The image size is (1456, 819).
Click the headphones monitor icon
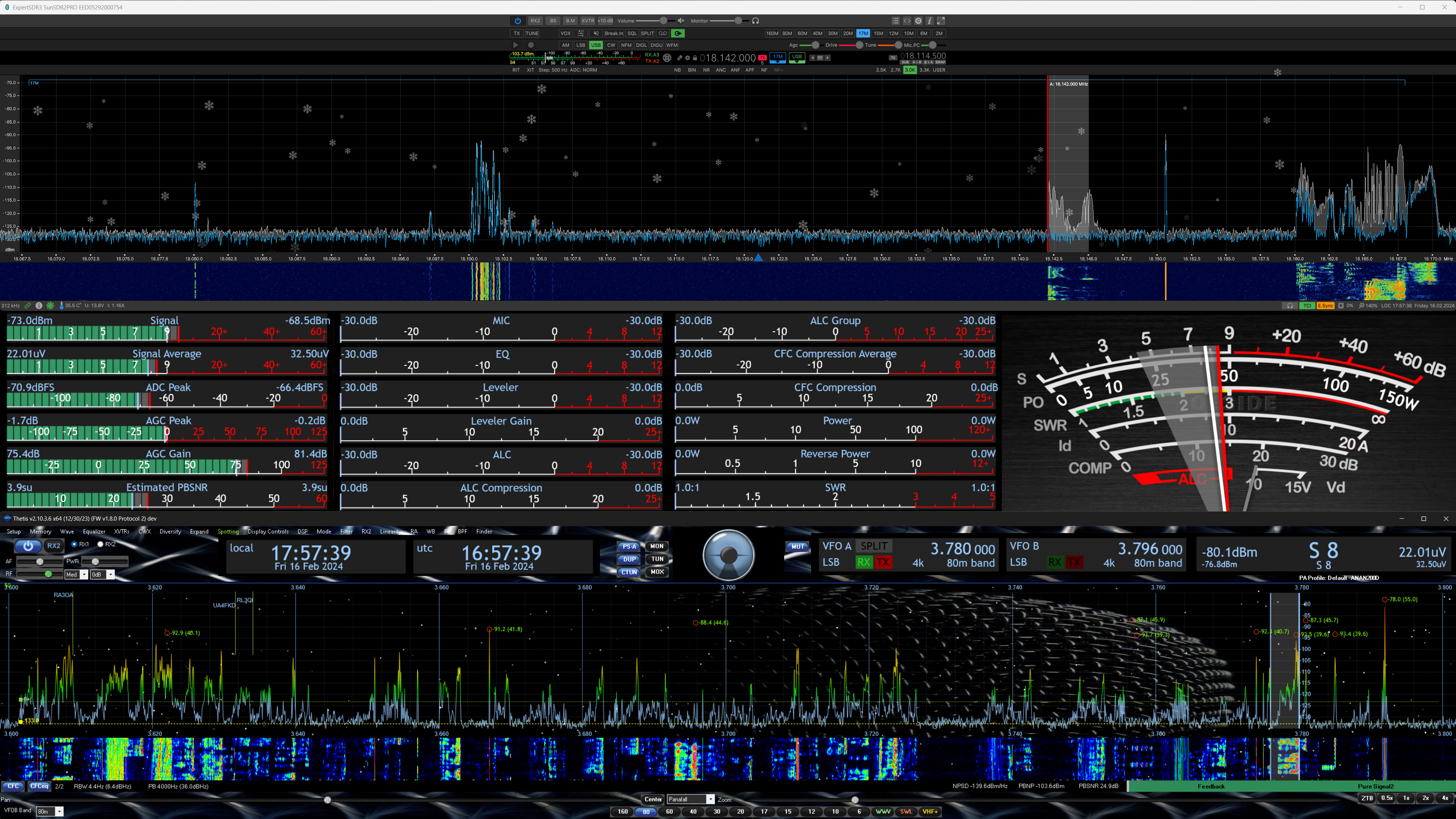[x=755, y=21]
